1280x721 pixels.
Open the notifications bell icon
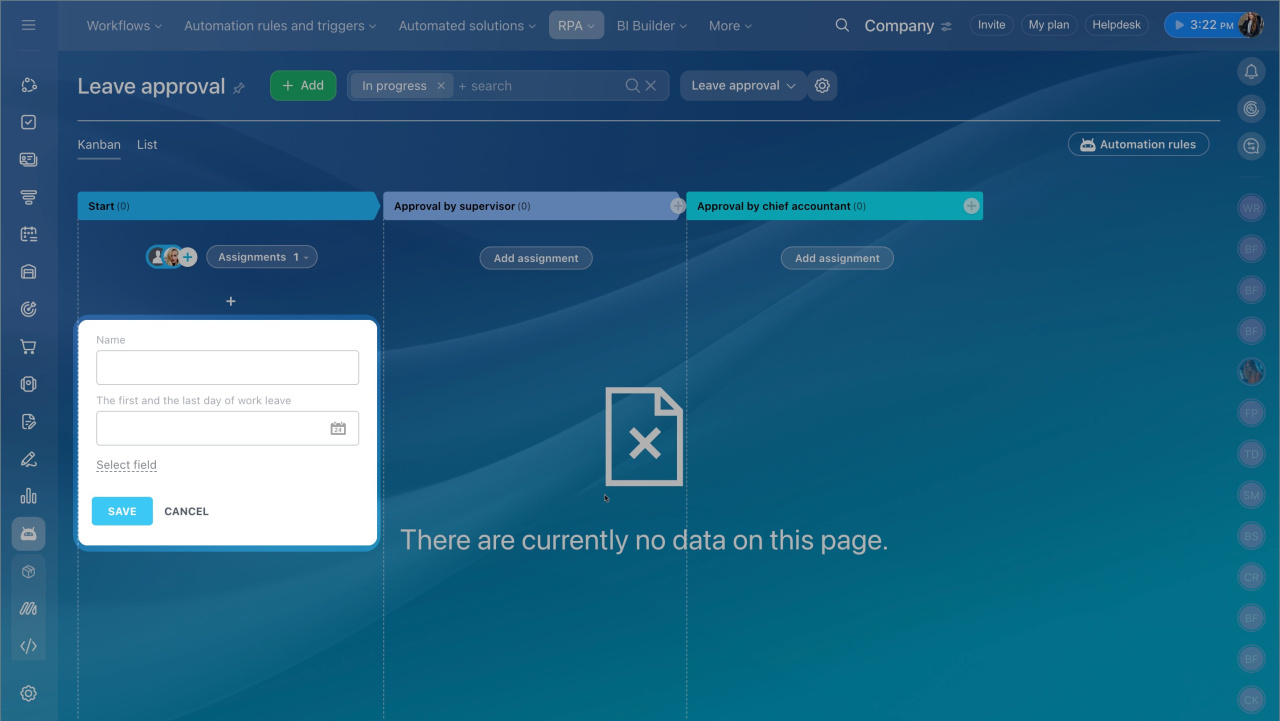1250,71
